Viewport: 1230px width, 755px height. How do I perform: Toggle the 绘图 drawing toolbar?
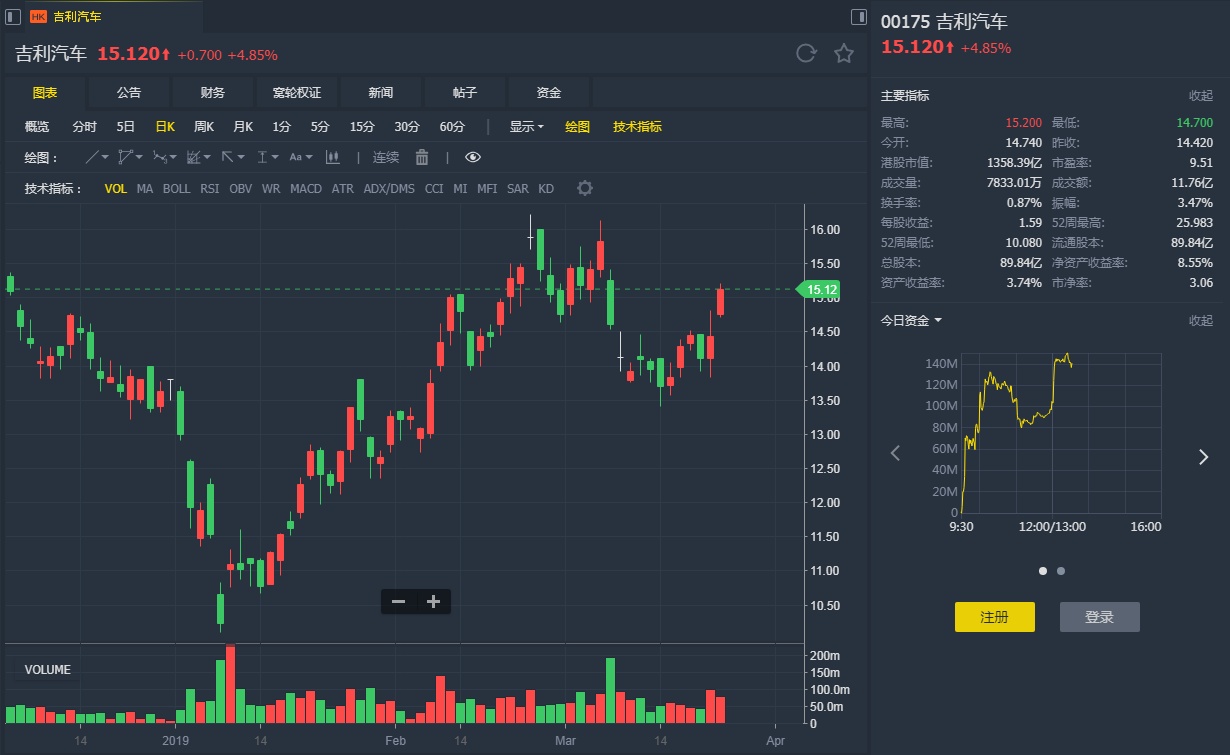(578, 127)
